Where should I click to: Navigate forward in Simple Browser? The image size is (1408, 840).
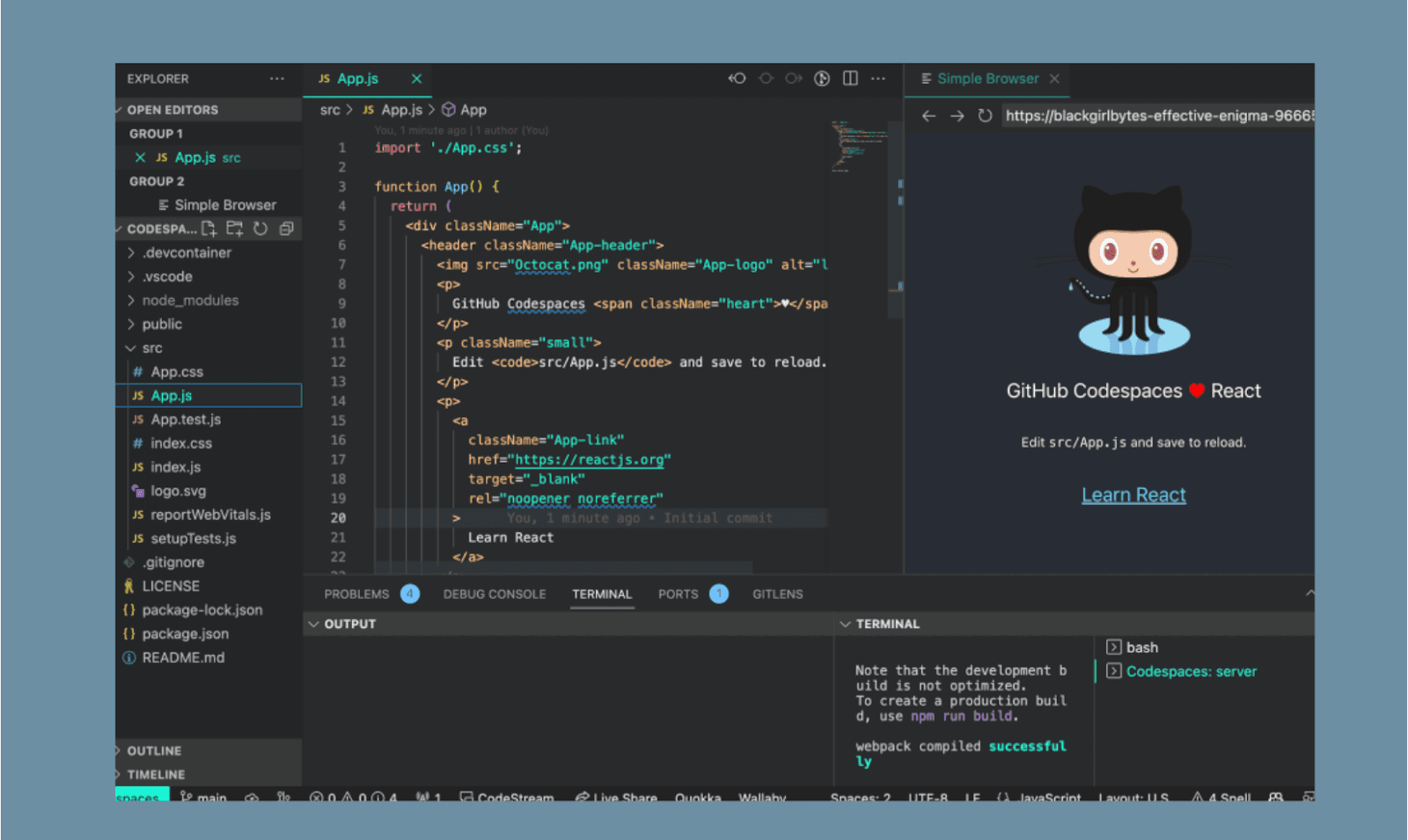click(957, 115)
